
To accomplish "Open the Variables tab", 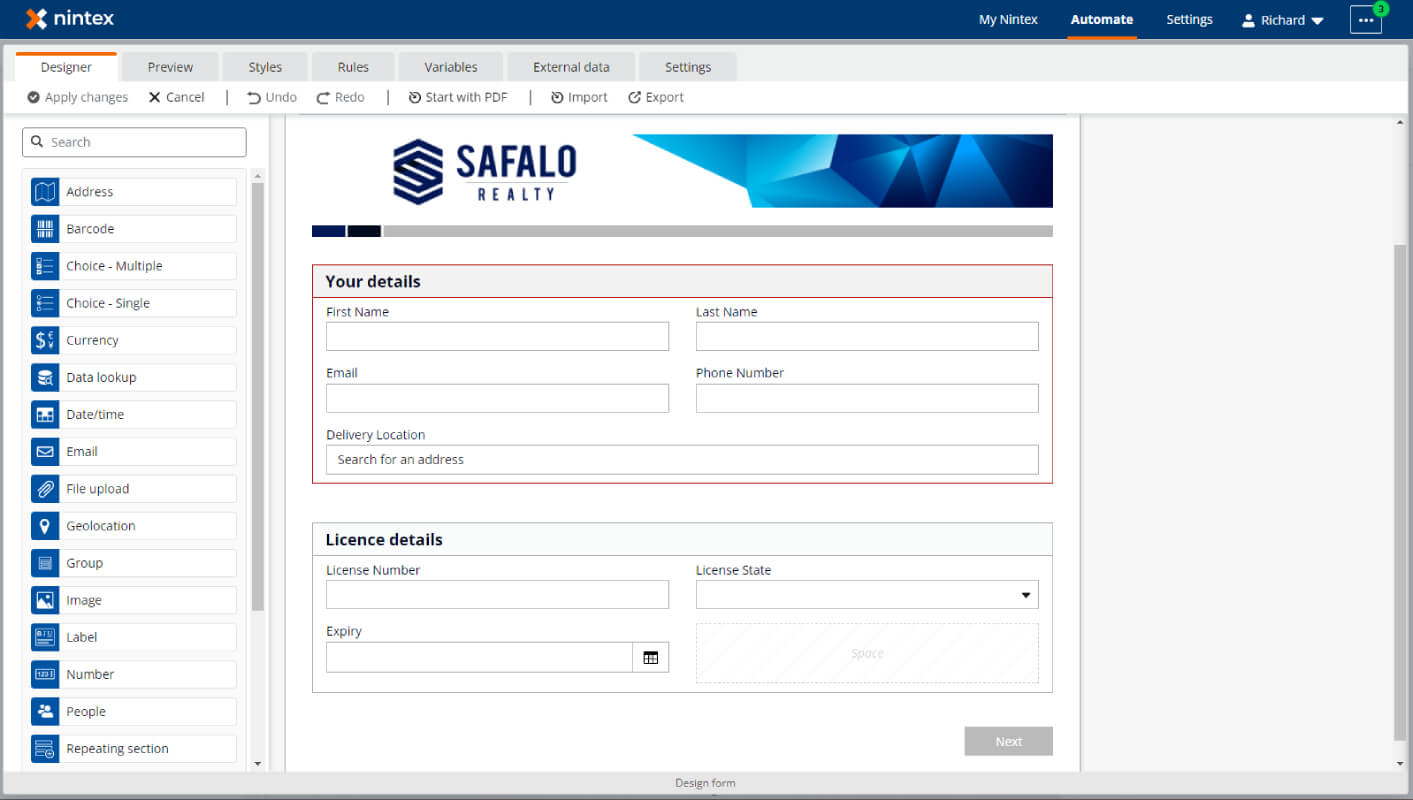I will pos(451,67).
